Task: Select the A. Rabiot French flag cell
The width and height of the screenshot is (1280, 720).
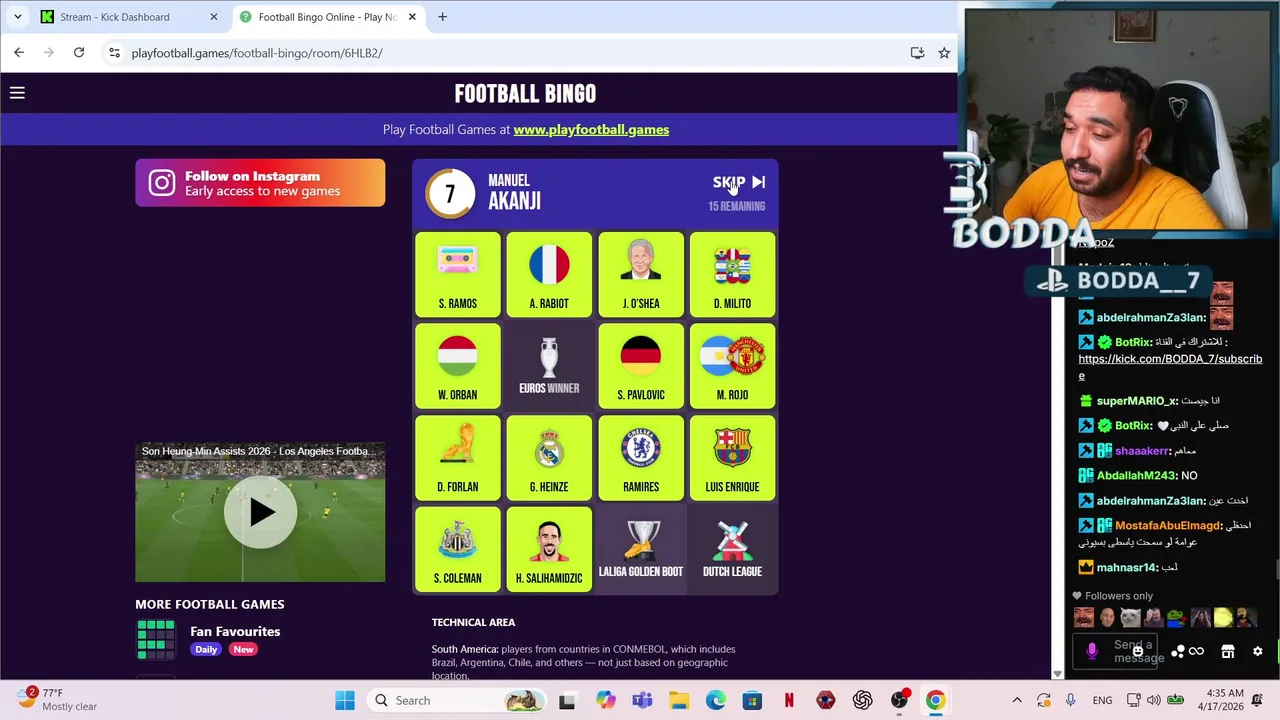Action: coord(549,274)
